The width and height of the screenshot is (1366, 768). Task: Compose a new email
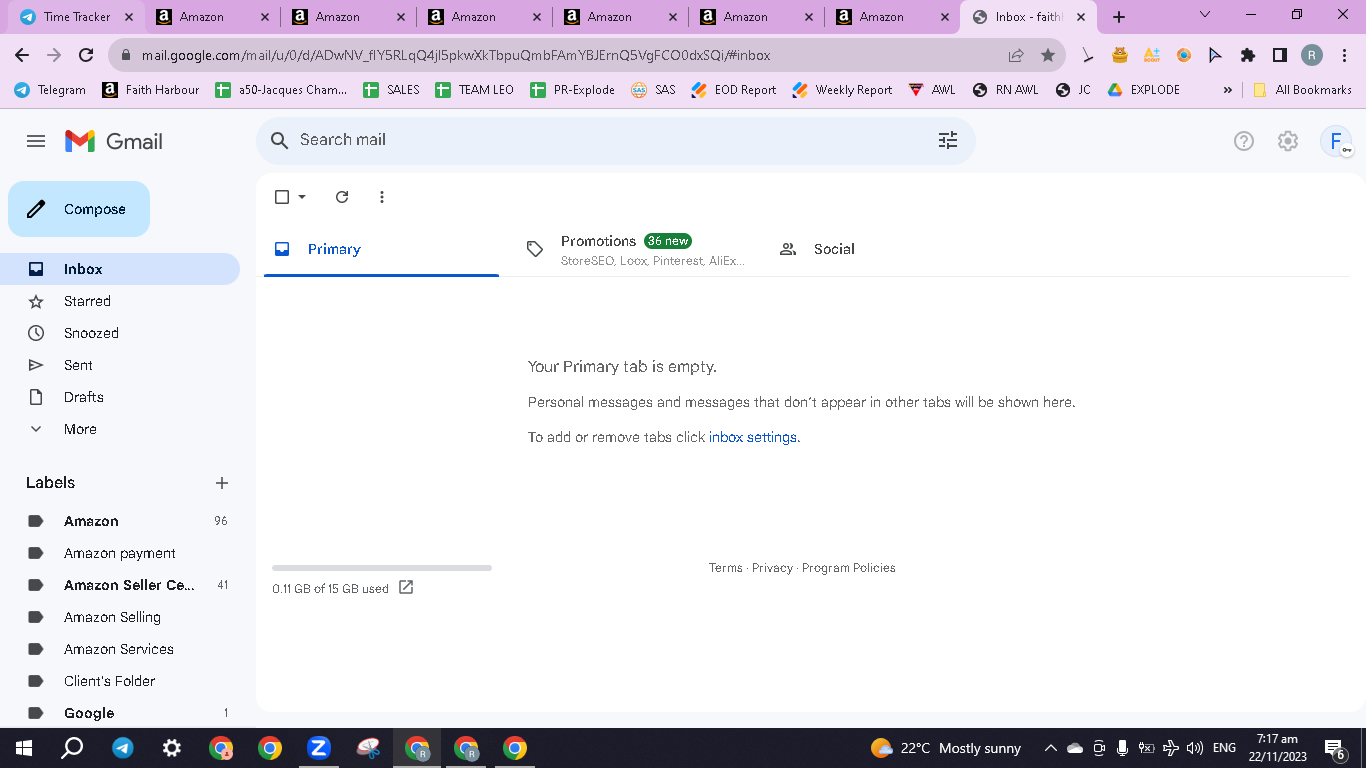tap(79, 209)
